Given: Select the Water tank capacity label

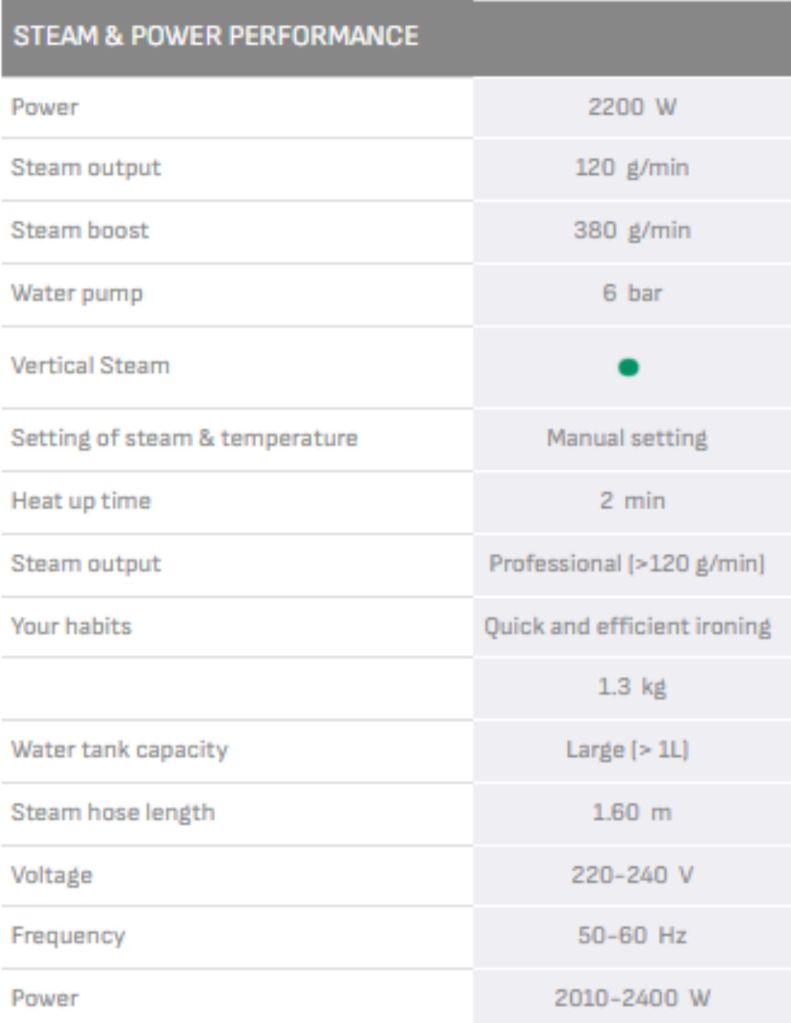Looking at the screenshot, I should tap(119, 749).
